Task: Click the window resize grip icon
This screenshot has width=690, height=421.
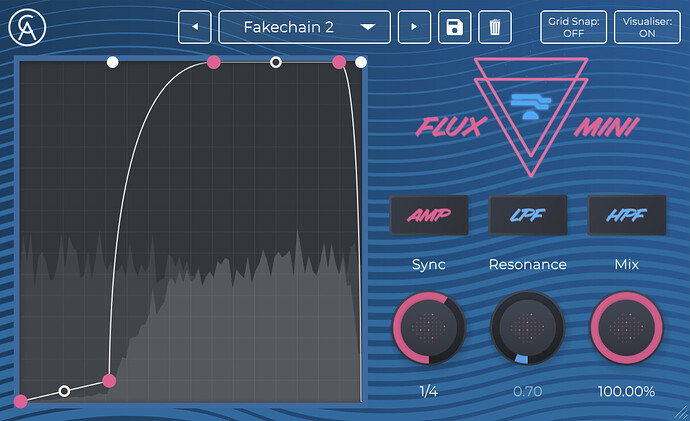Action: (681, 412)
